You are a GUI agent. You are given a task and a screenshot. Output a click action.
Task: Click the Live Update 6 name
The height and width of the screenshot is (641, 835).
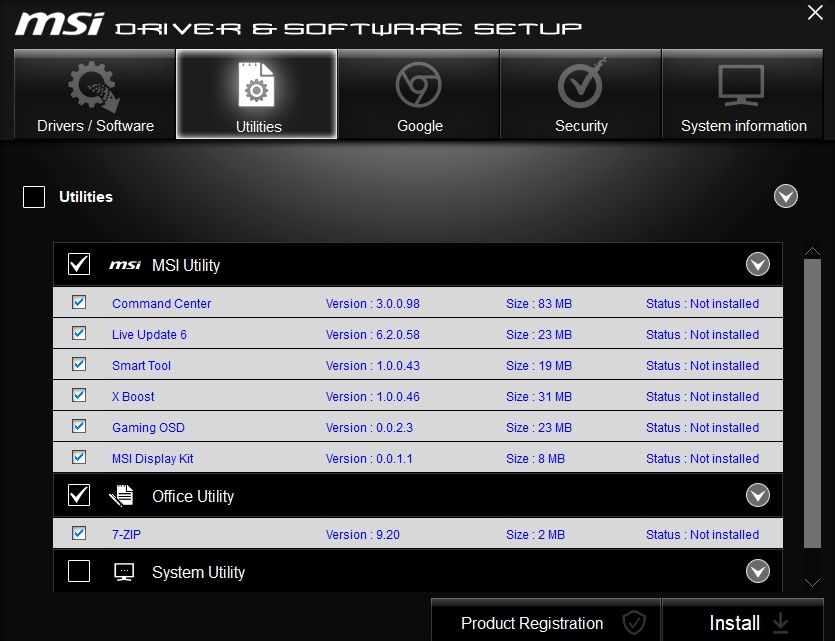click(x=149, y=334)
